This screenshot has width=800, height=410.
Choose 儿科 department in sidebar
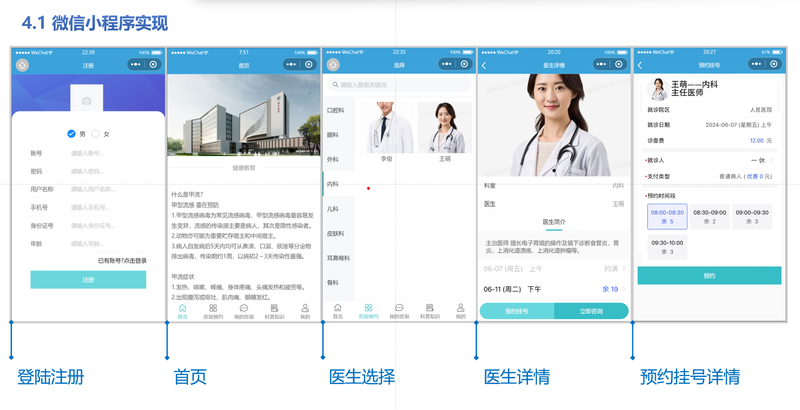coord(339,209)
